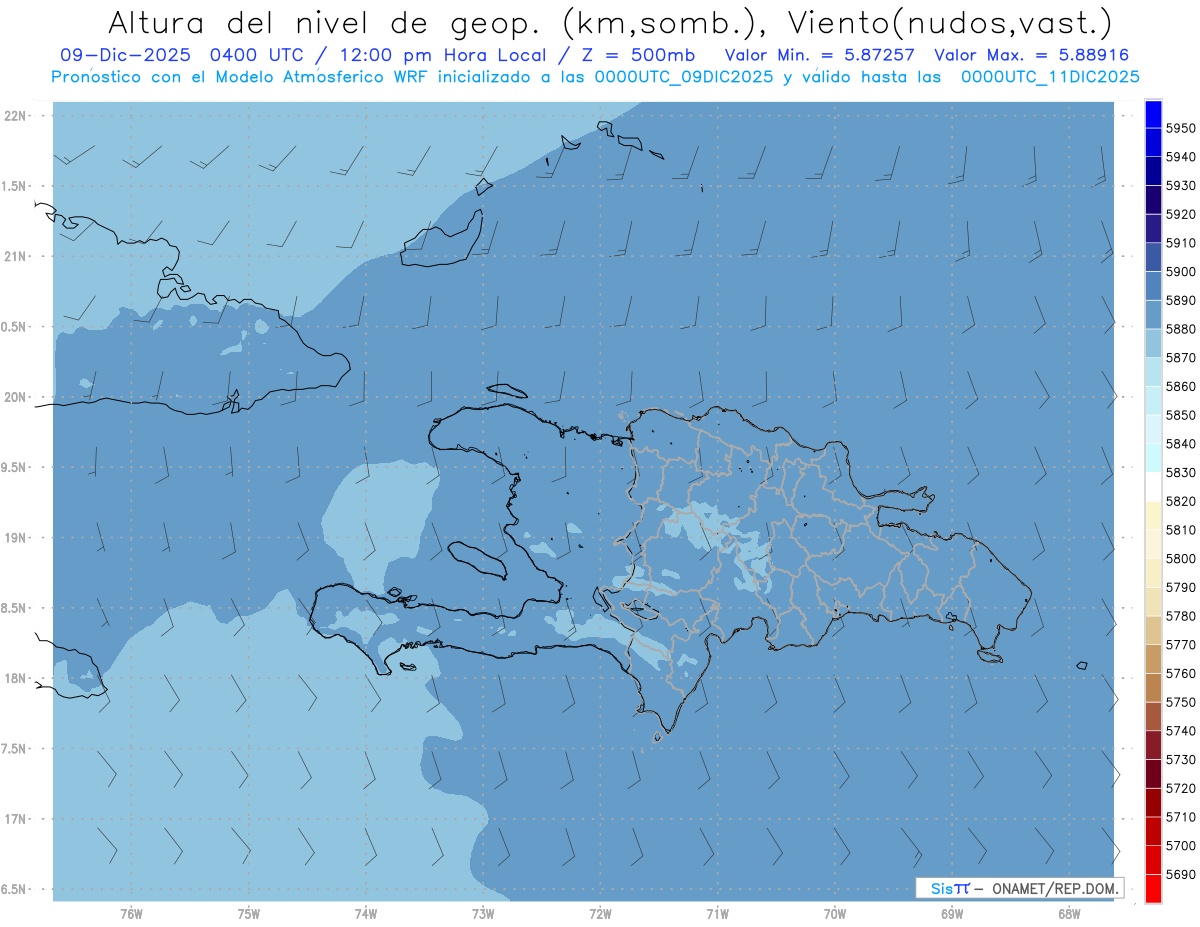
Task: Click the dark navy swatch between 5920 and 5930
Action: 1153,200
